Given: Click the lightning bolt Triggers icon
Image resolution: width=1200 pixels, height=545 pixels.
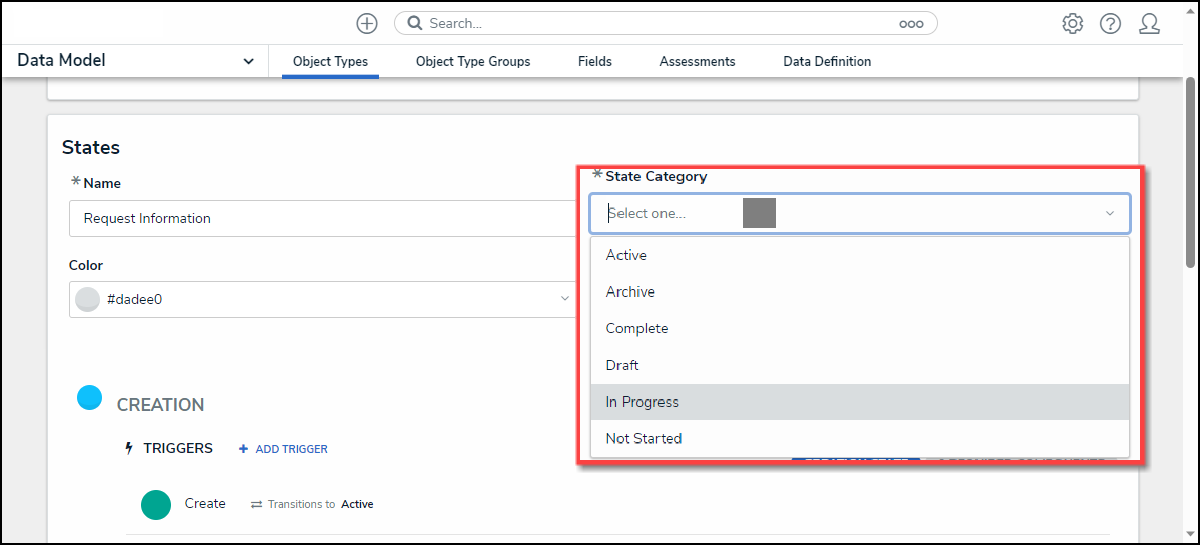Looking at the screenshot, I should (128, 449).
